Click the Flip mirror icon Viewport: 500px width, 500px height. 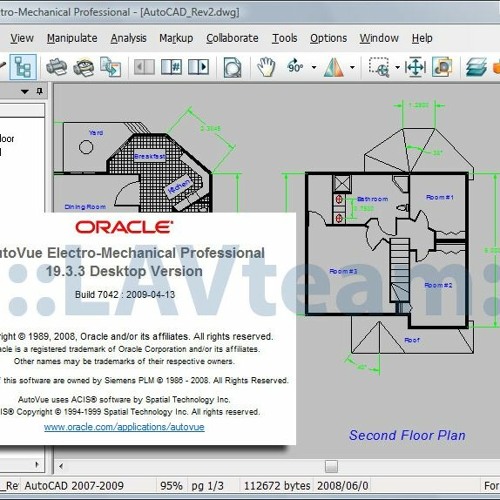click(333, 67)
